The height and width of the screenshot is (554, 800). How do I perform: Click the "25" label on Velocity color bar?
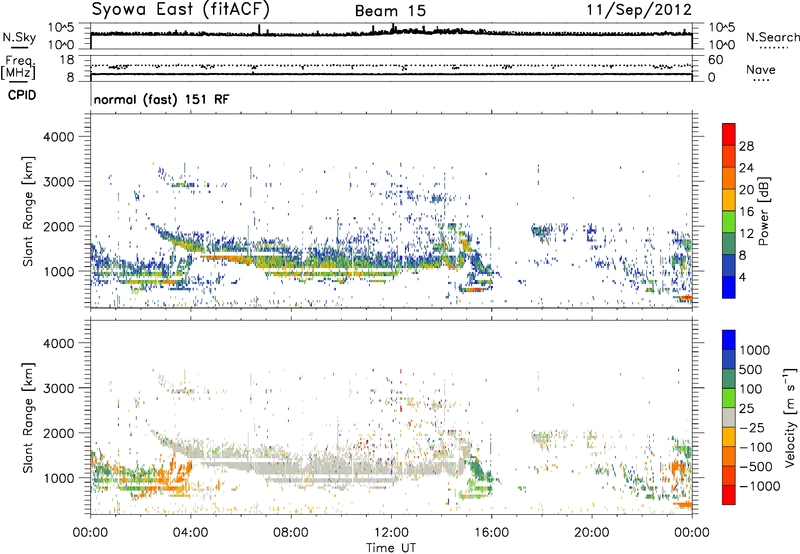[x=746, y=409]
